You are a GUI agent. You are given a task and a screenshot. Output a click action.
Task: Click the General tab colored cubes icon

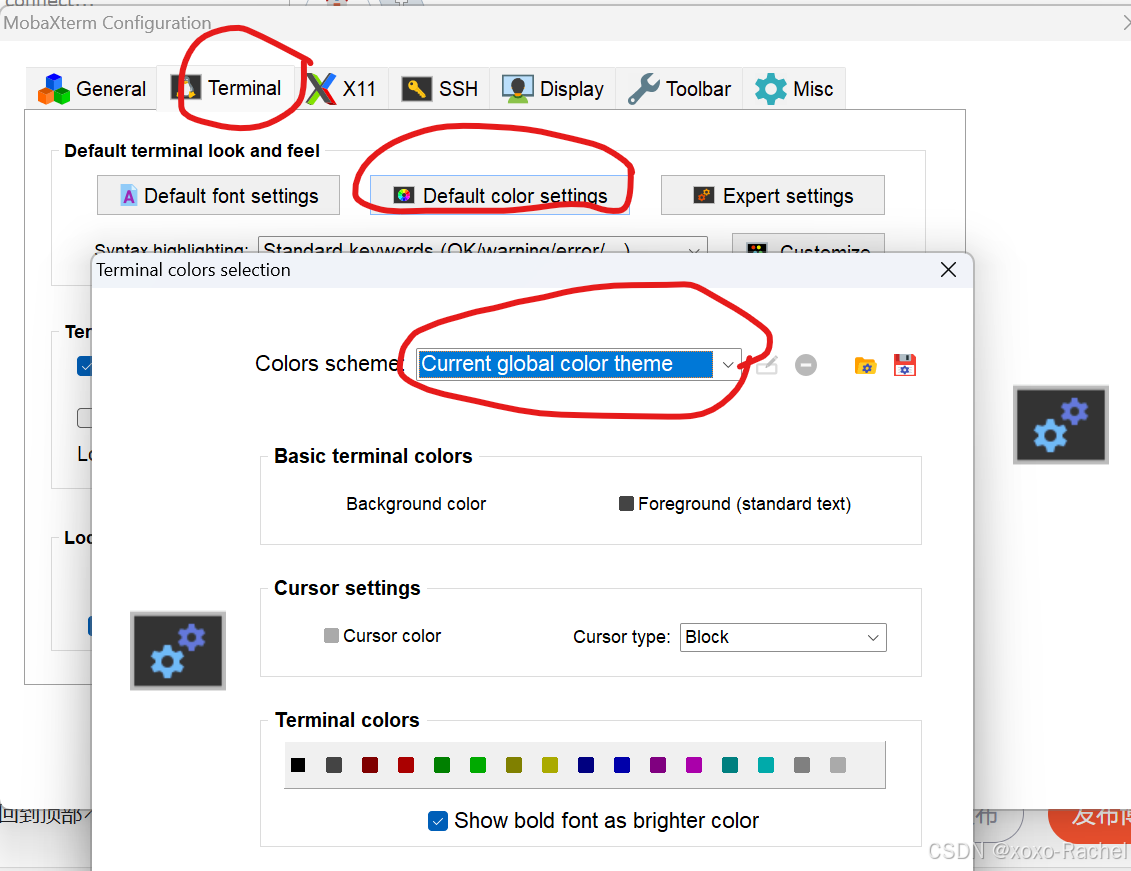tap(54, 89)
